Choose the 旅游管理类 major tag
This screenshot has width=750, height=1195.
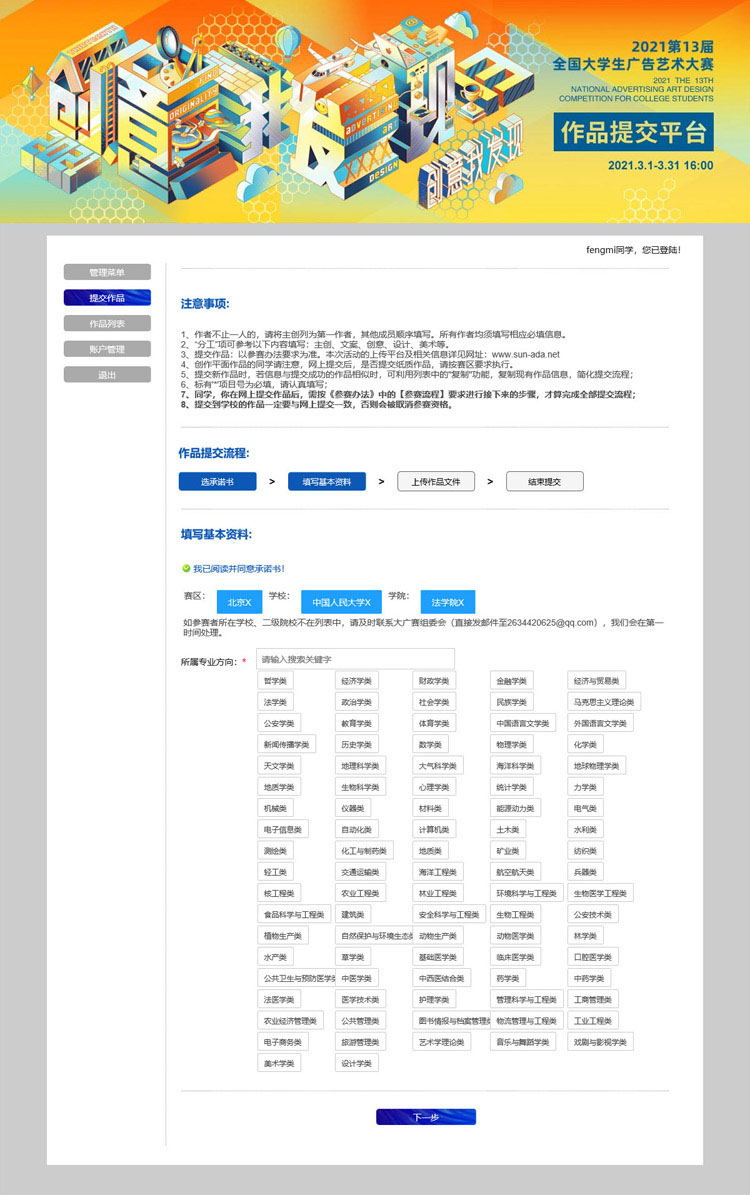click(x=361, y=1043)
